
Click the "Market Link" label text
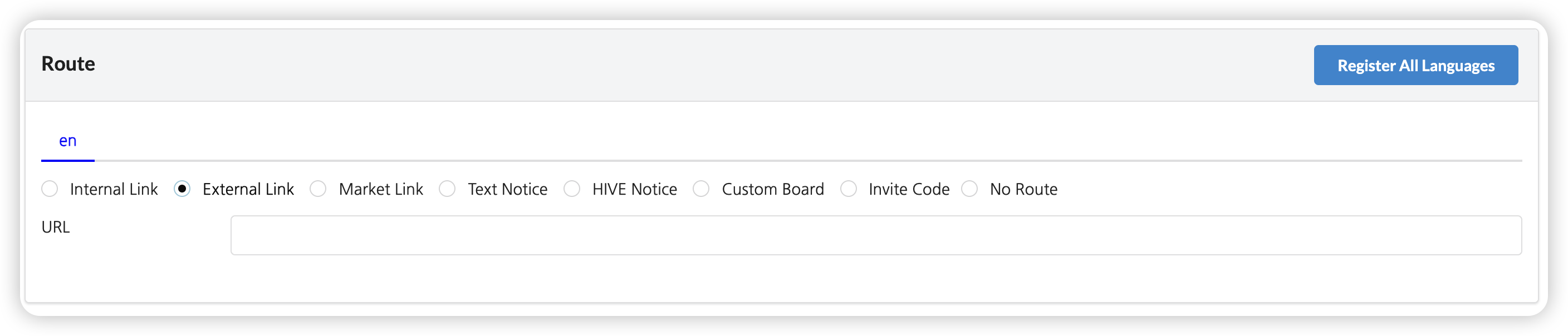click(x=381, y=190)
